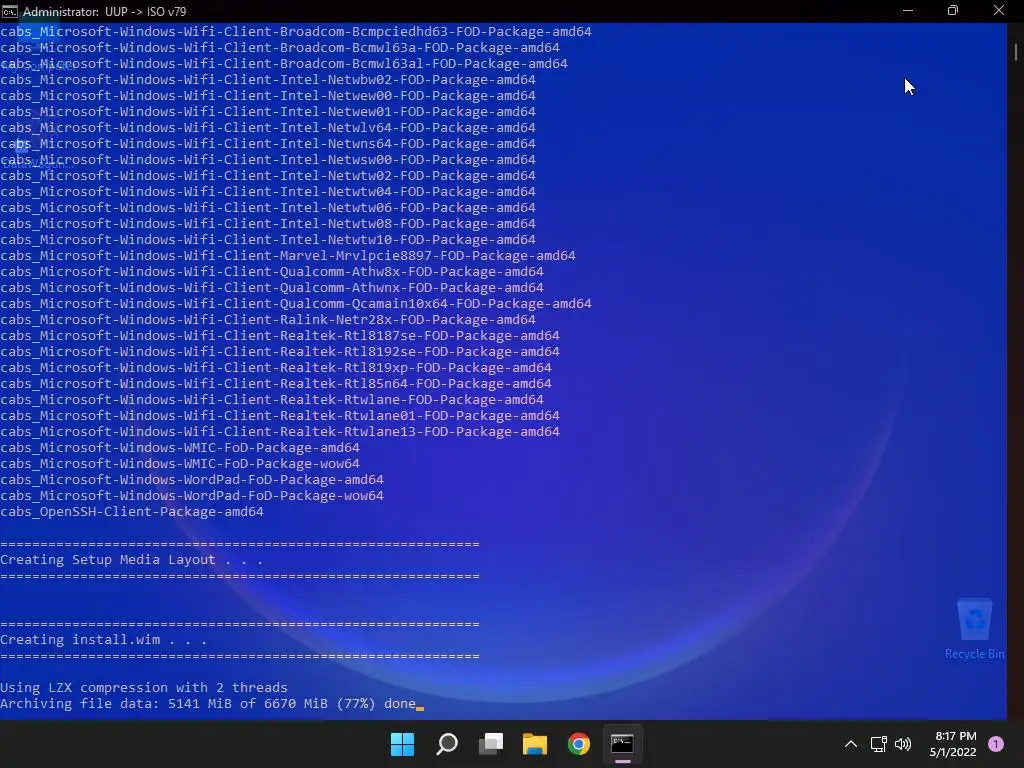Viewport: 1024px width, 768px height.
Task: Click 'Using LZX compression with 2 threads'
Action: (144, 688)
